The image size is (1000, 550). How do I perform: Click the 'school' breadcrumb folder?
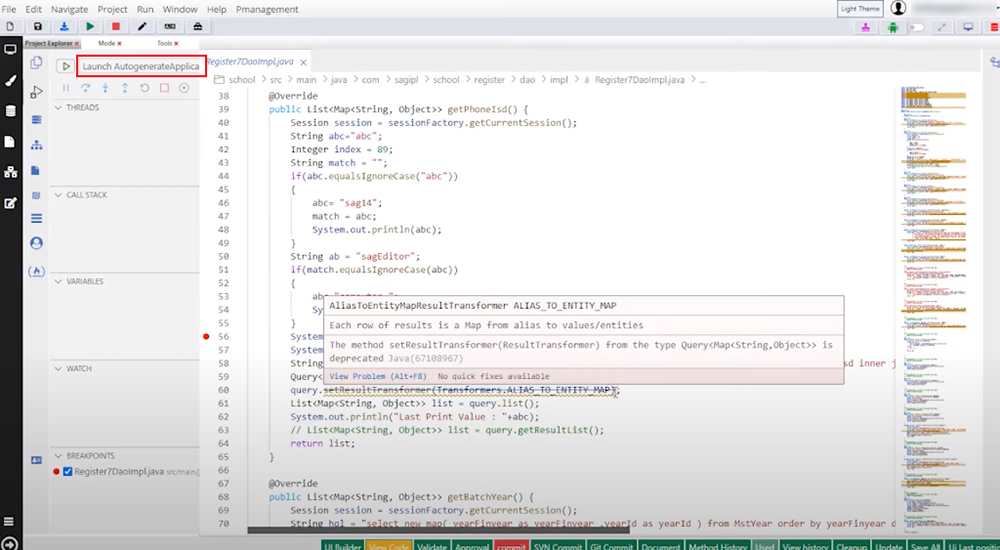(241, 80)
